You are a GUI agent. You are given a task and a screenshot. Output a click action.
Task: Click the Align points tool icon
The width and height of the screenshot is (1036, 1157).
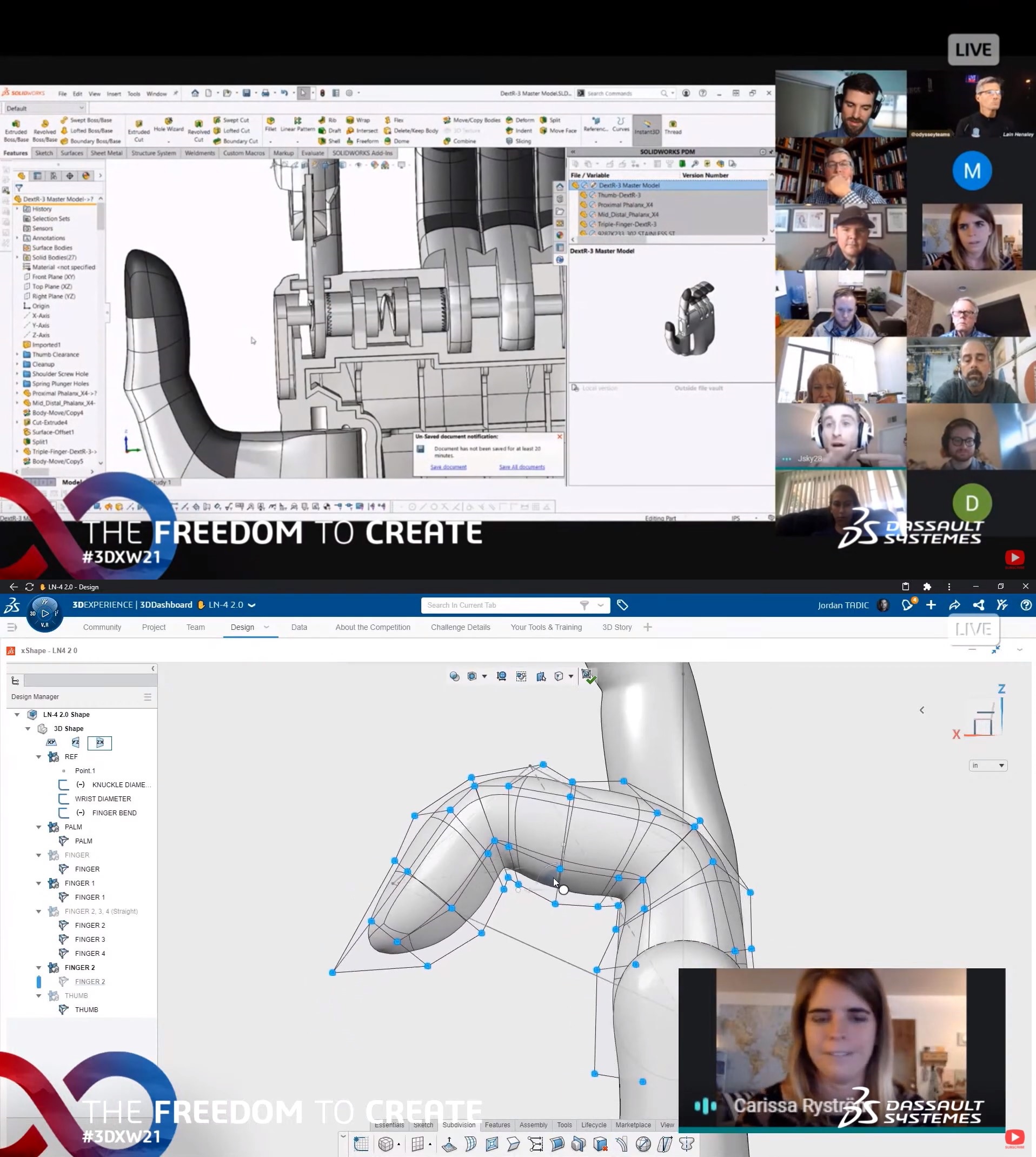pyautogui.click(x=536, y=1144)
